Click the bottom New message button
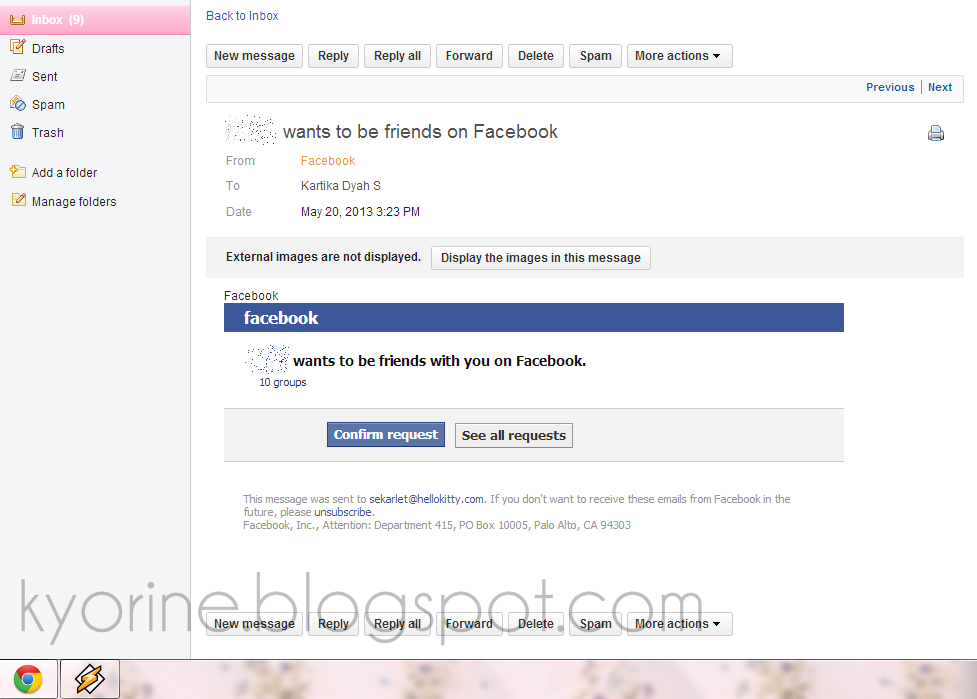The image size is (977, 699). 254,624
